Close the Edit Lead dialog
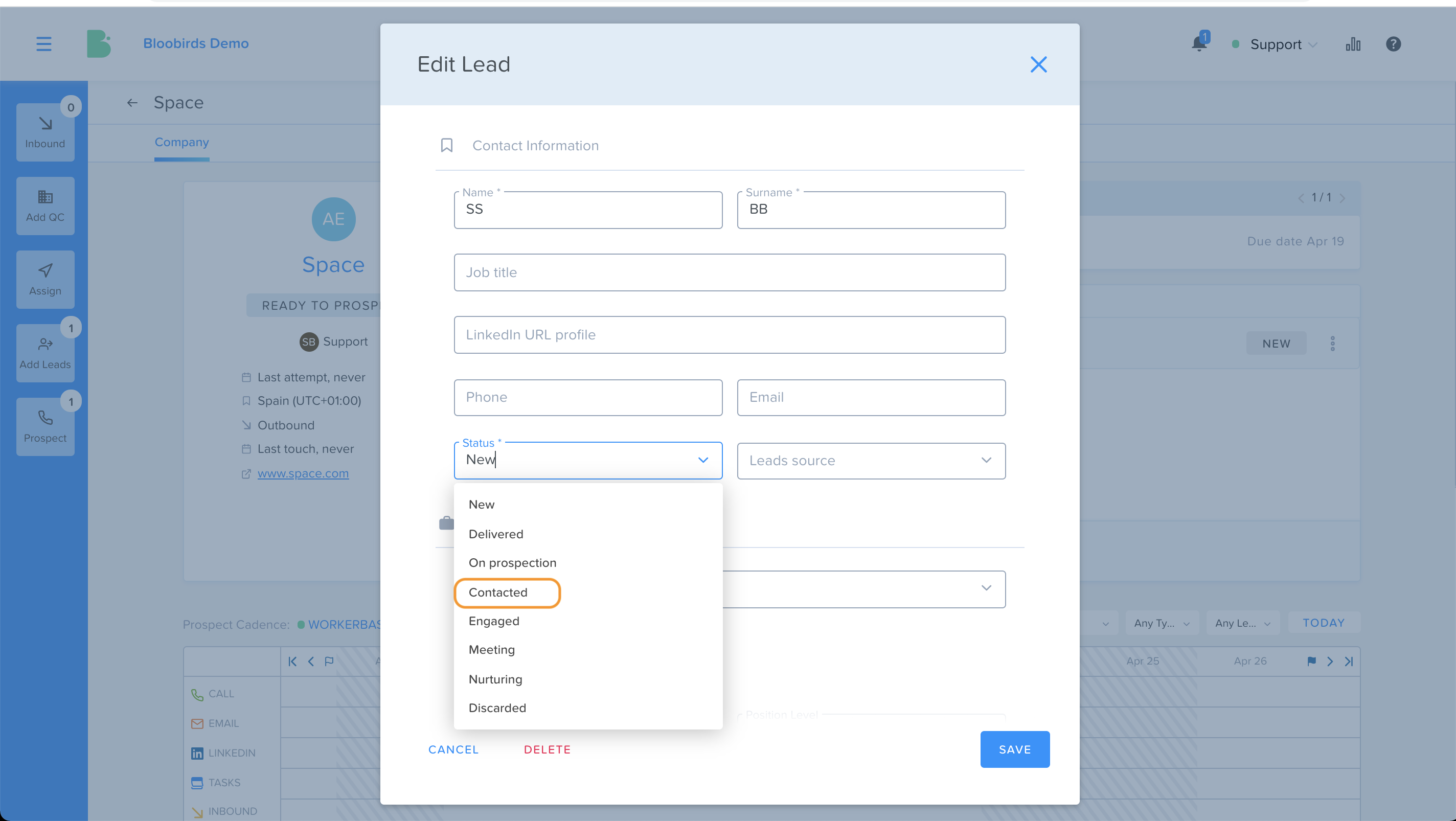The width and height of the screenshot is (1456, 821). (1038, 64)
